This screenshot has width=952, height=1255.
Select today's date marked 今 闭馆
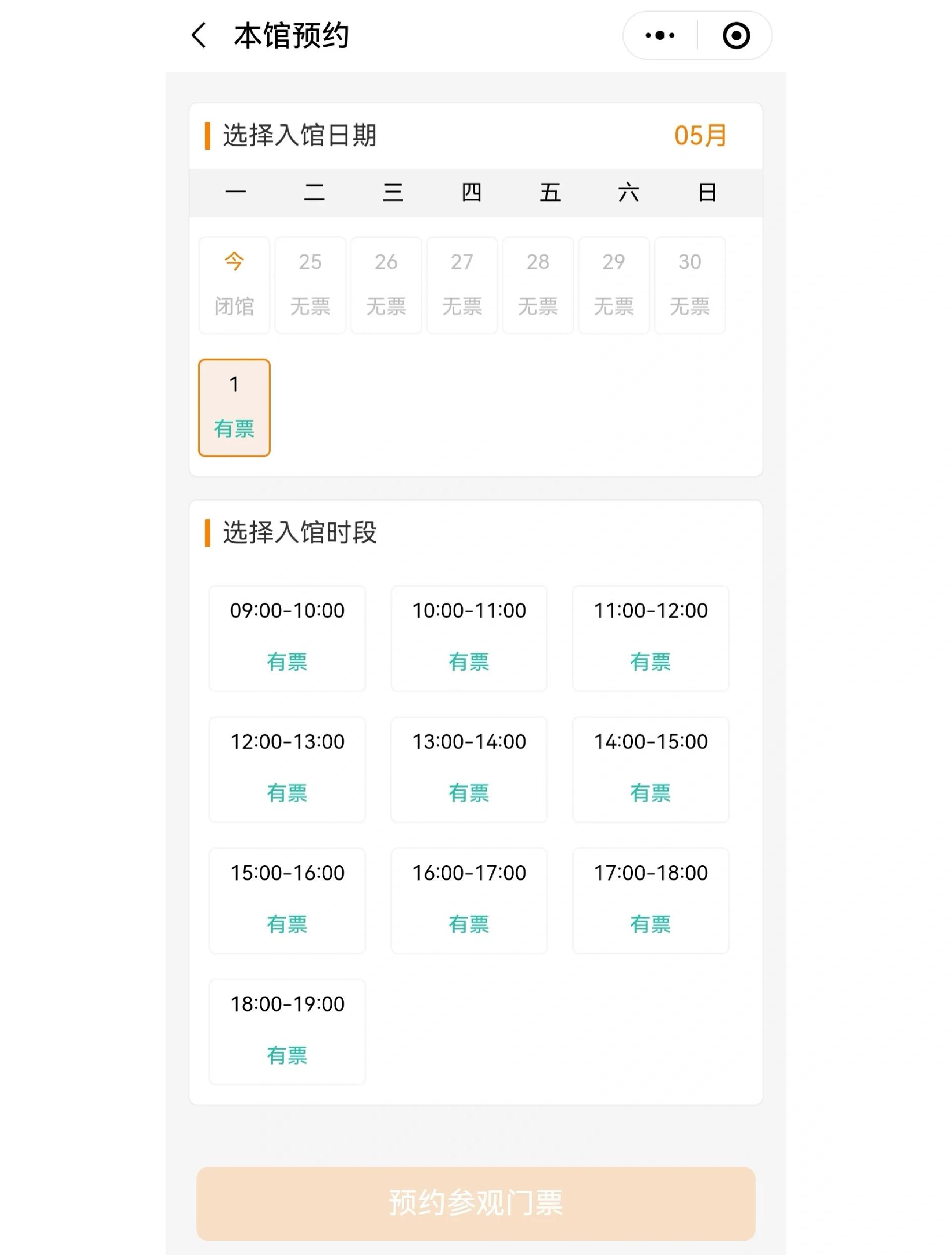point(234,285)
